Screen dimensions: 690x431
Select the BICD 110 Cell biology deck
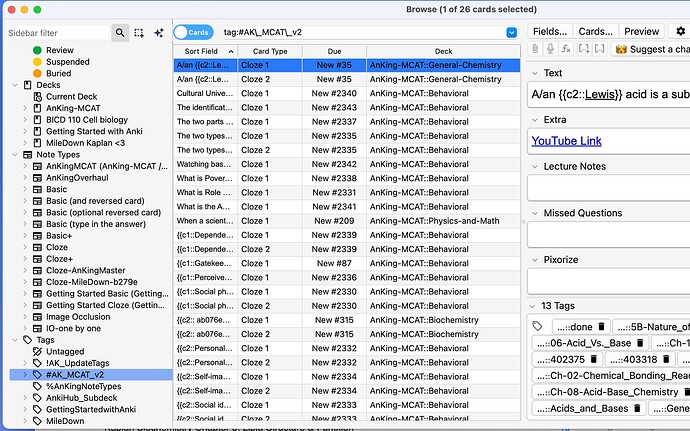[x=87, y=120]
